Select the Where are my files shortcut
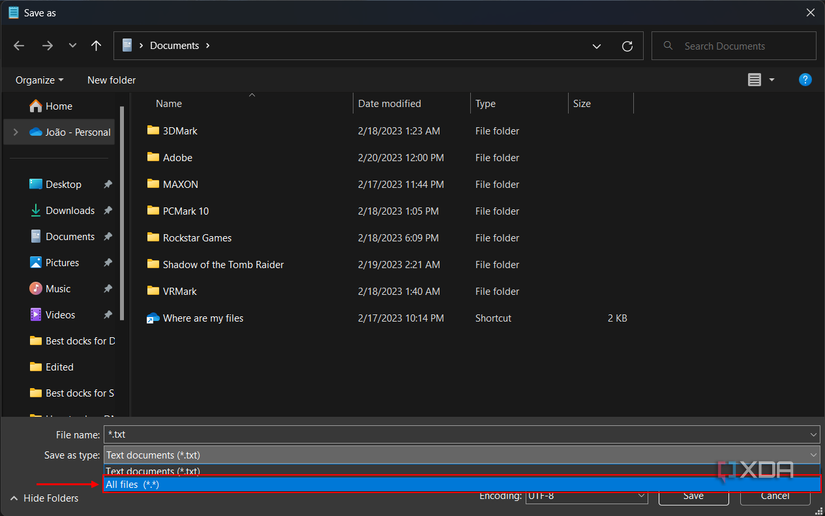The width and height of the screenshot is (825, 516). pyautogui.click(x=203, y=318)
